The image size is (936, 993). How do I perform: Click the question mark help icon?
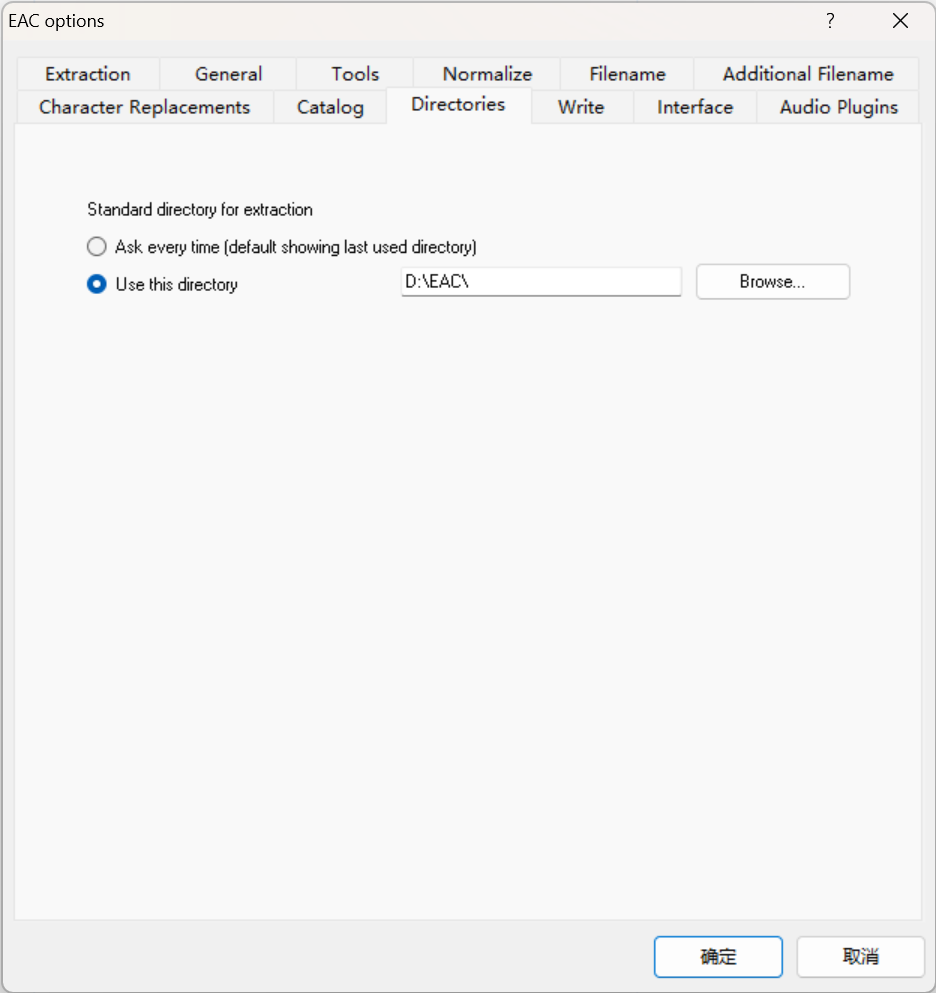point(830,21)
